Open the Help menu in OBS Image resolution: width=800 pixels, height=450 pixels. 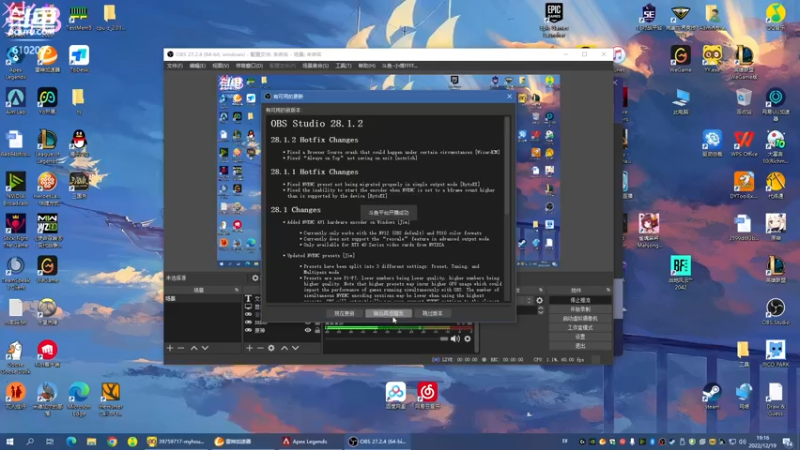point(366,66)
